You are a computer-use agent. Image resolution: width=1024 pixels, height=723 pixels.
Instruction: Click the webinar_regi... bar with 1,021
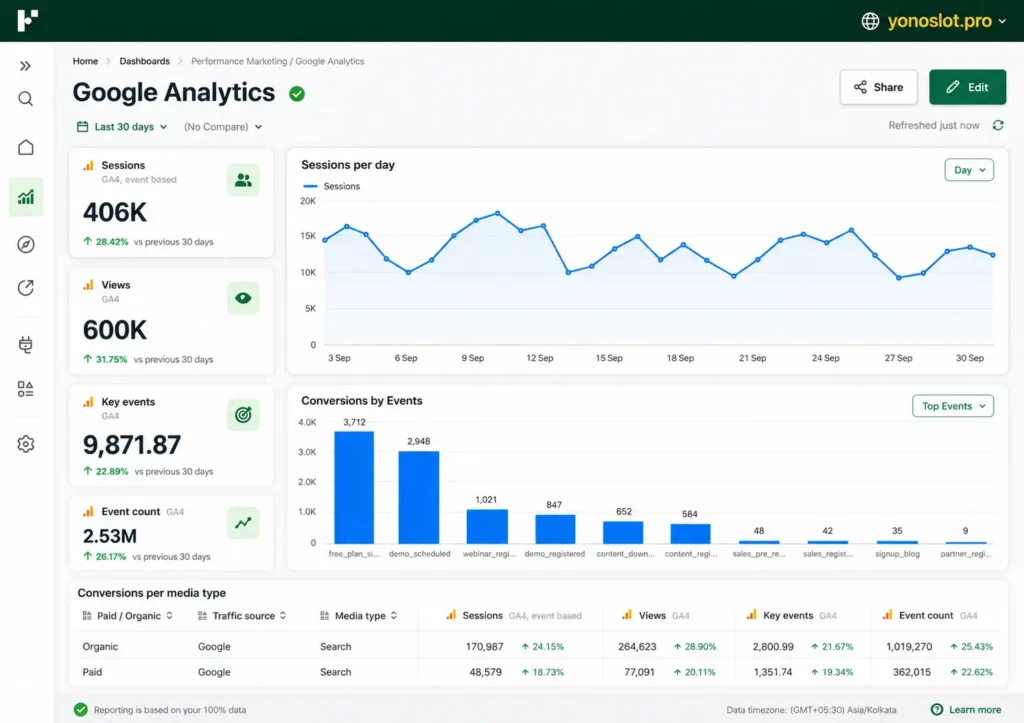click(x=487, y=526)
